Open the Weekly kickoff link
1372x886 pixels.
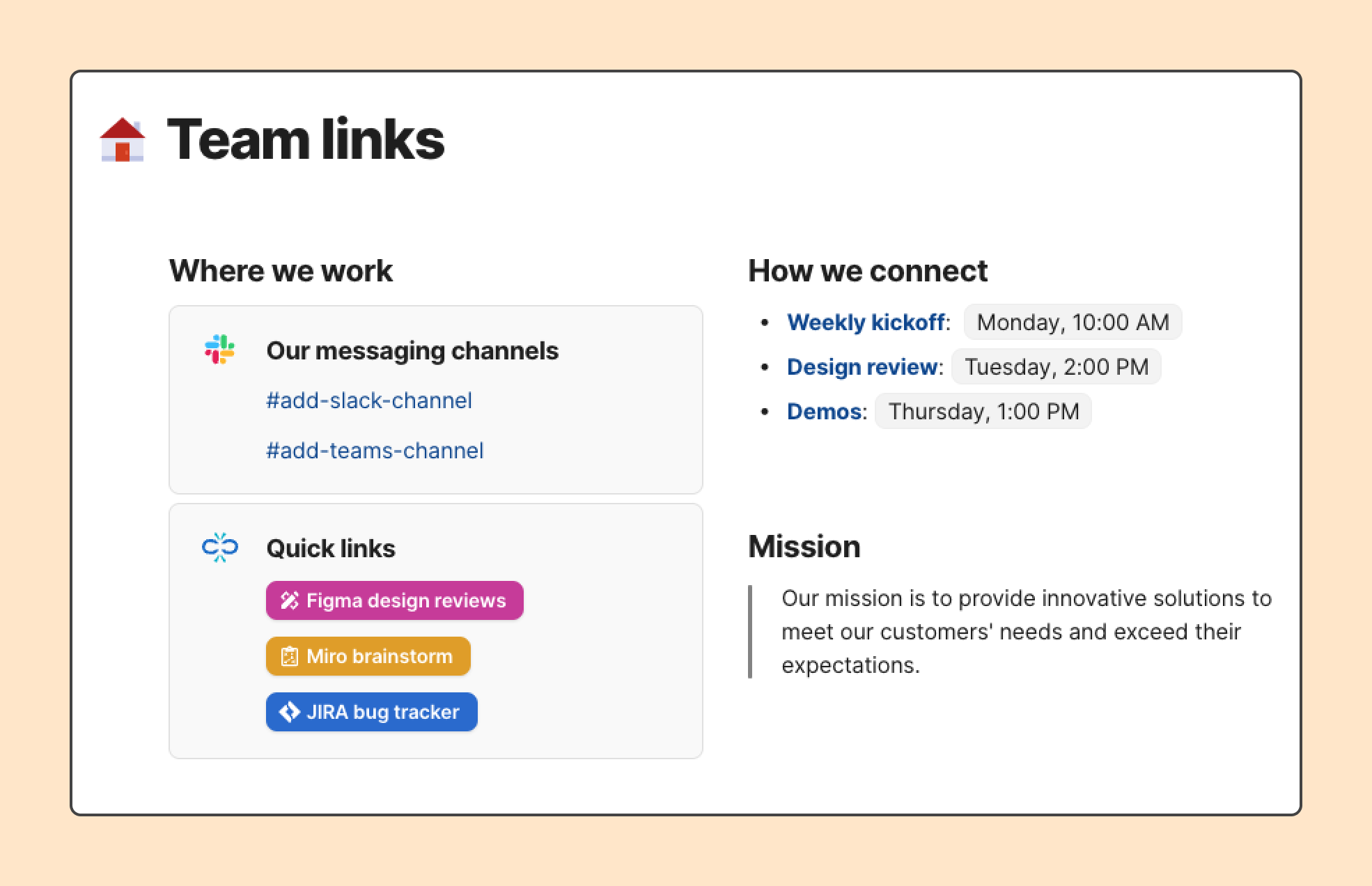pos(866,322)
